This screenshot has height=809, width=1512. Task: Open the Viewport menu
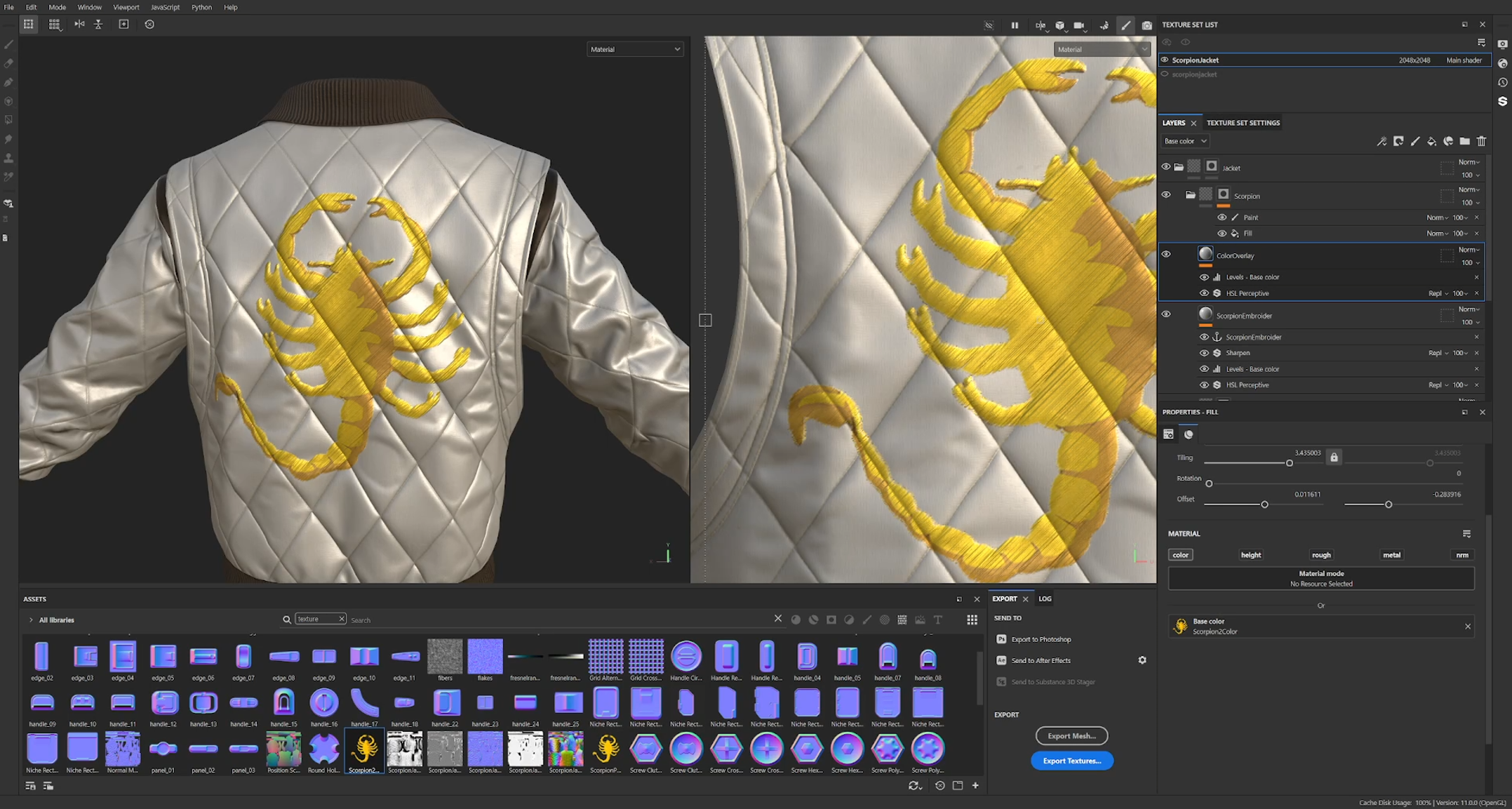tap(126, 7)
